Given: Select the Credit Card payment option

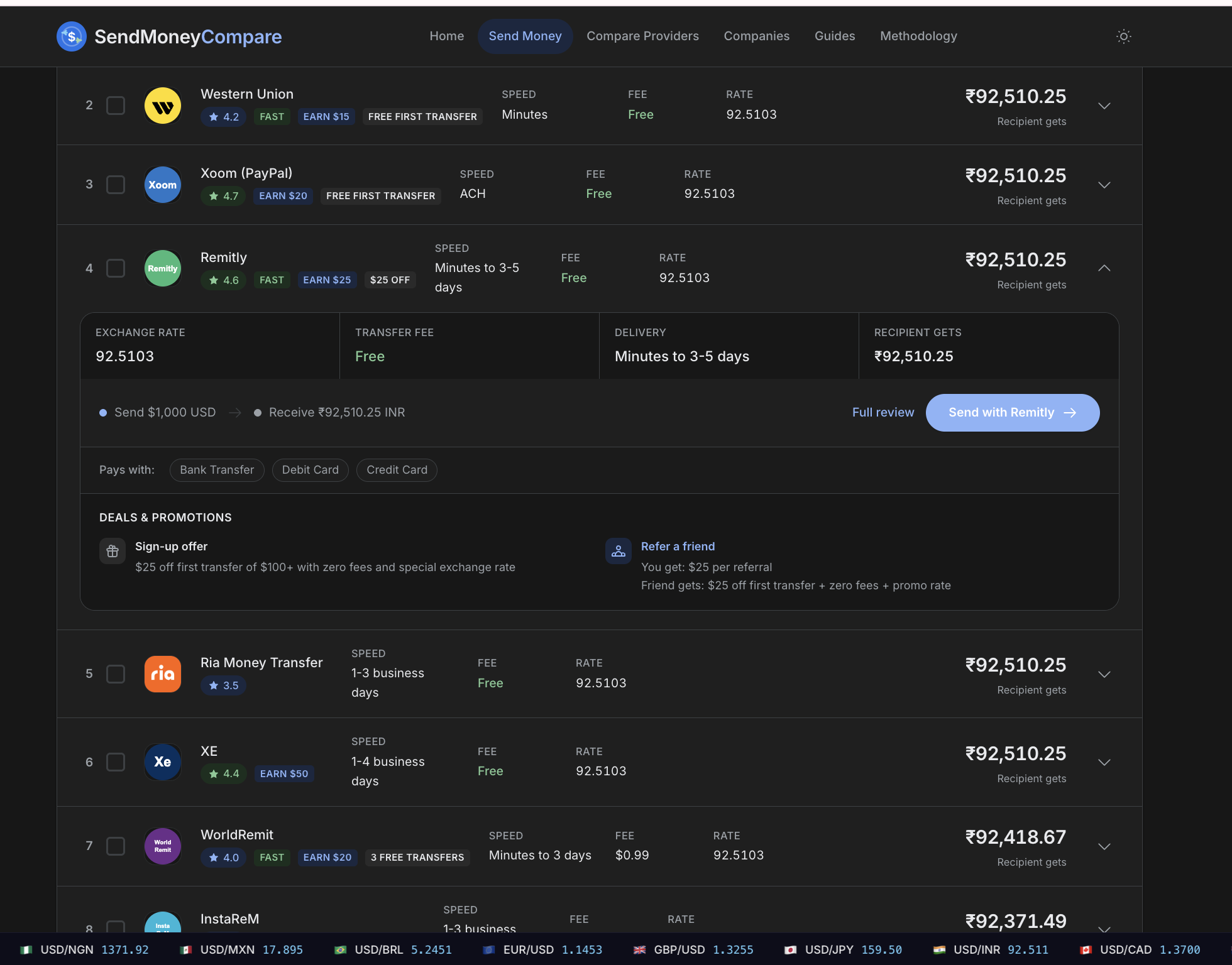Looking at the screenshot, I should click(x=396, y=469).
